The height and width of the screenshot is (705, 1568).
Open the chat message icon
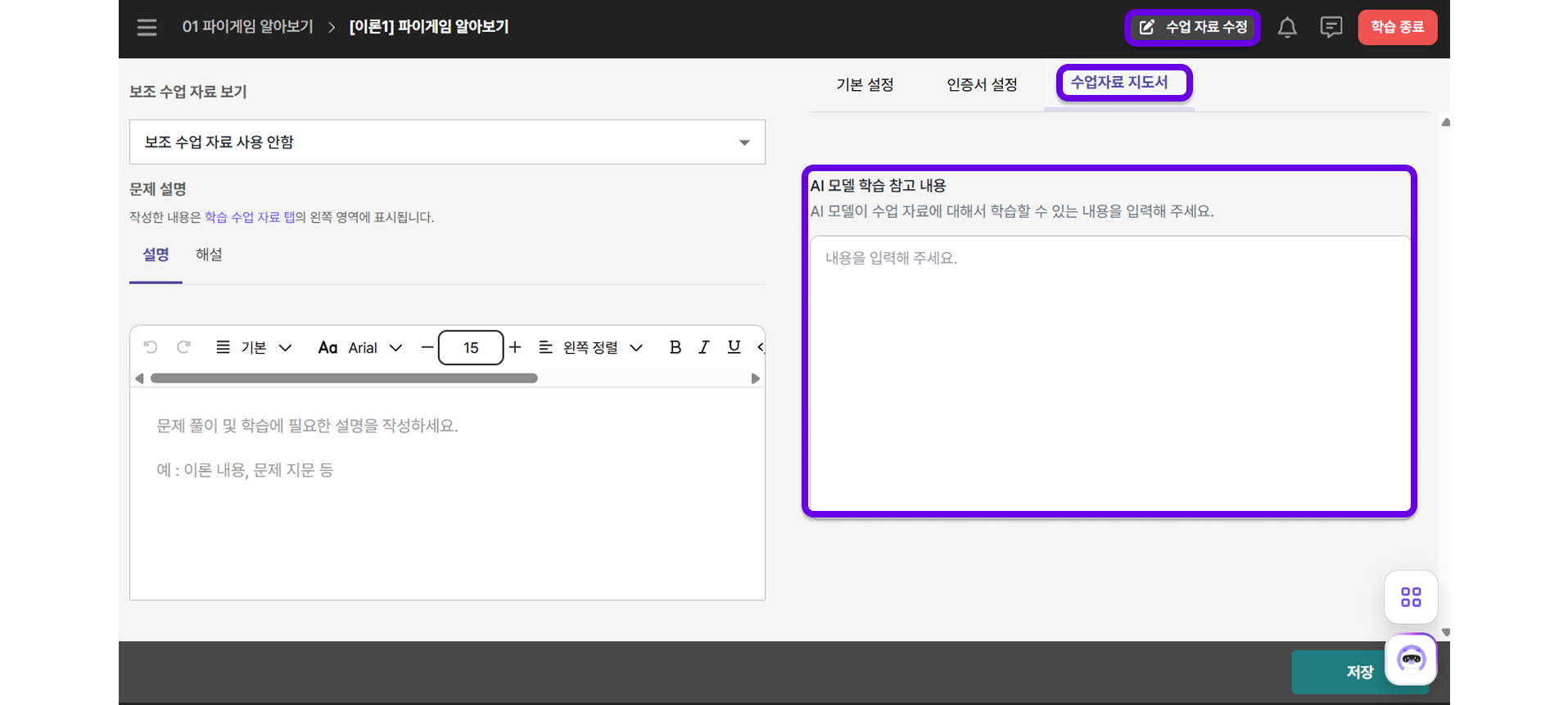1331,28
